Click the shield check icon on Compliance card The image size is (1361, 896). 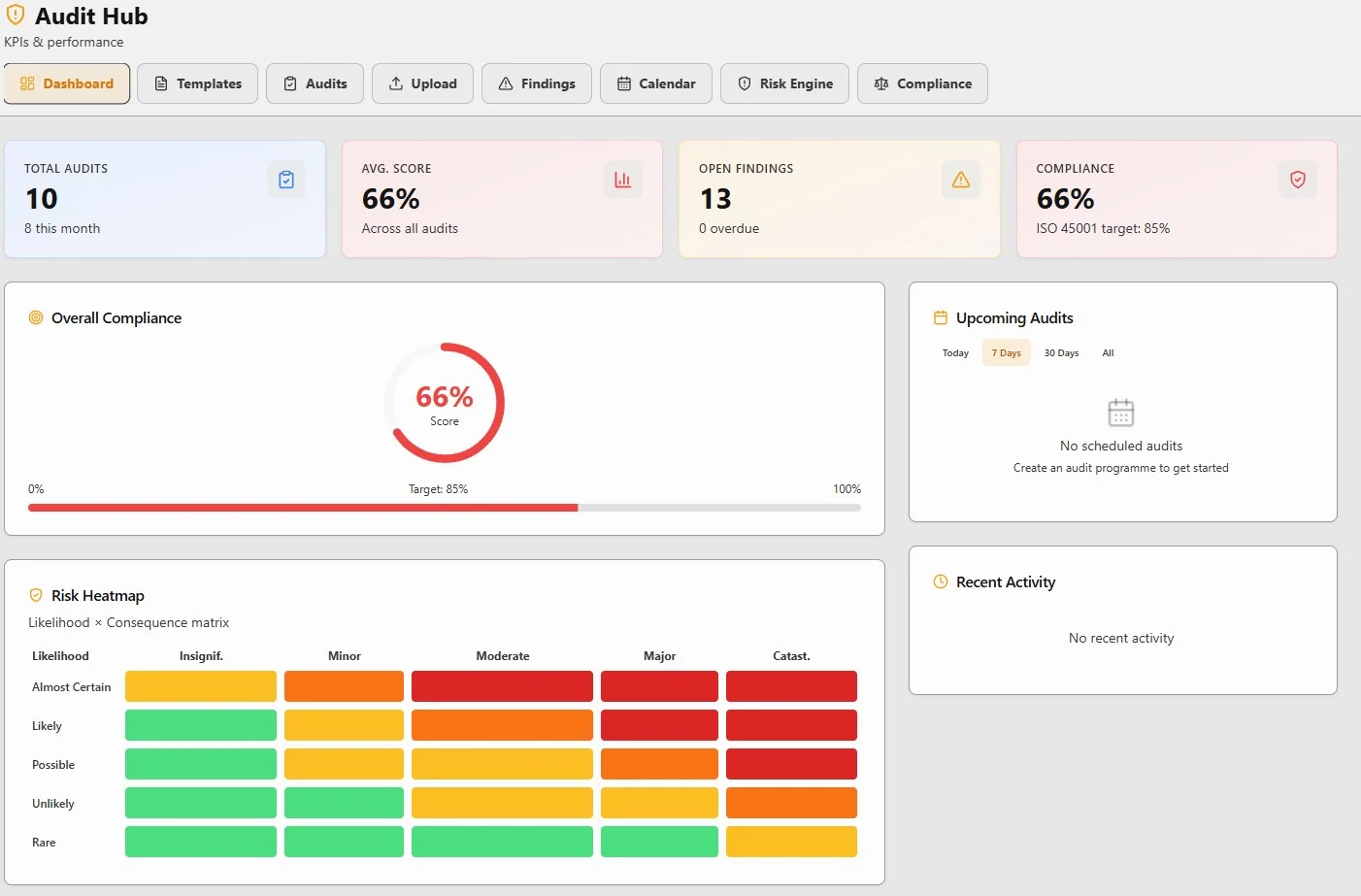[x=1297, y=179]
